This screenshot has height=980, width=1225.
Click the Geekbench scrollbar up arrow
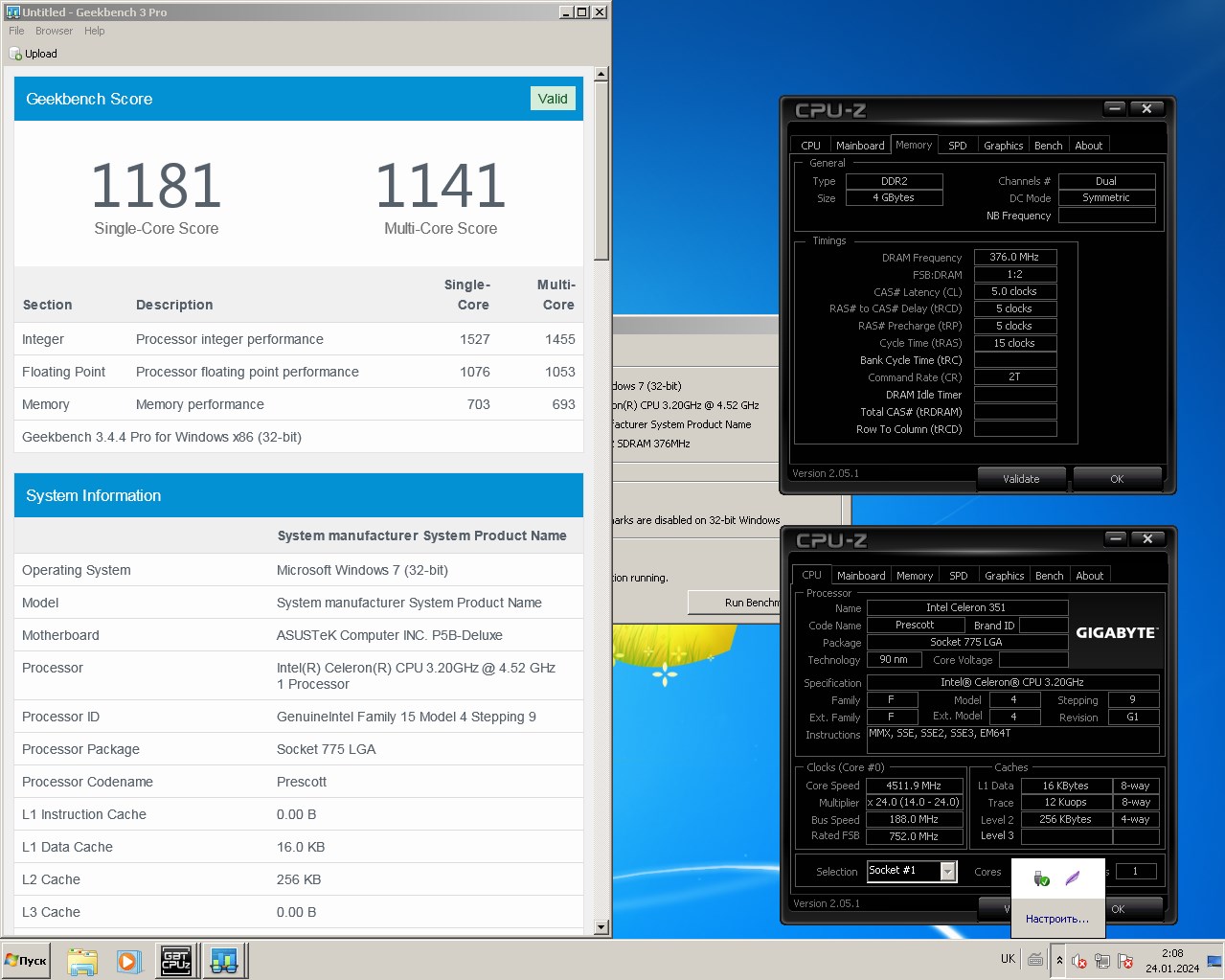pos(601,74)
